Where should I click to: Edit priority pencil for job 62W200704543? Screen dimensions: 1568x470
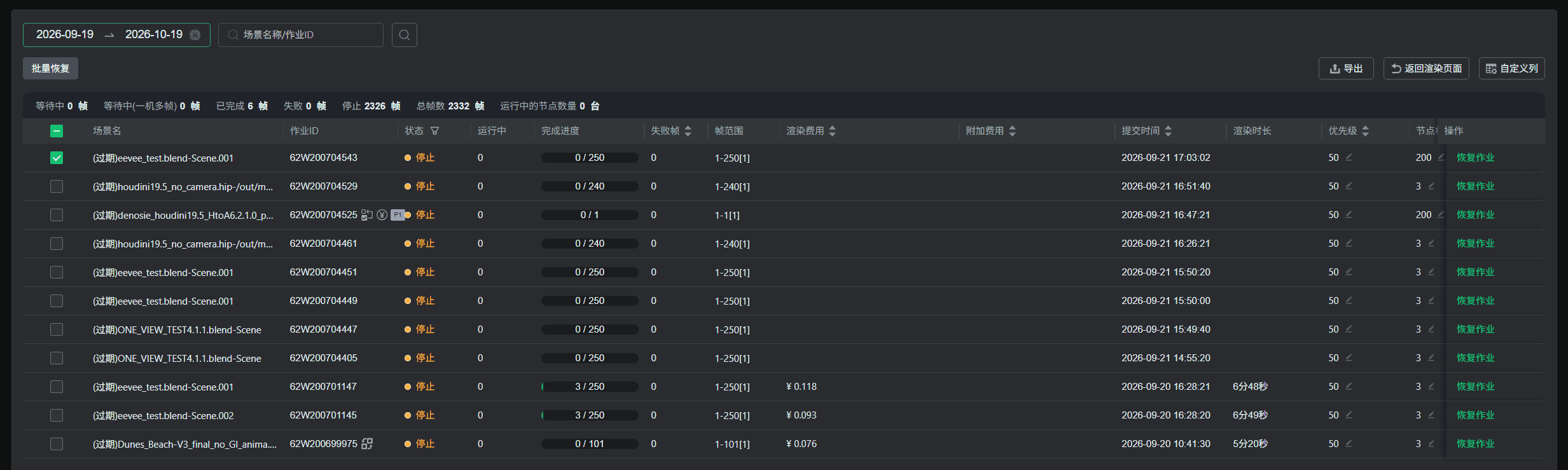coord(1349,157)
